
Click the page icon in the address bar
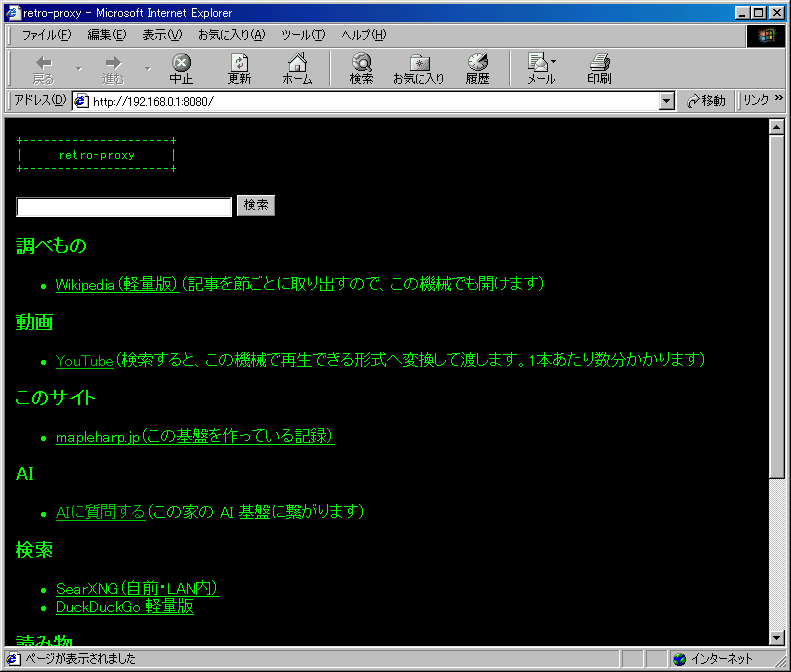81,101
